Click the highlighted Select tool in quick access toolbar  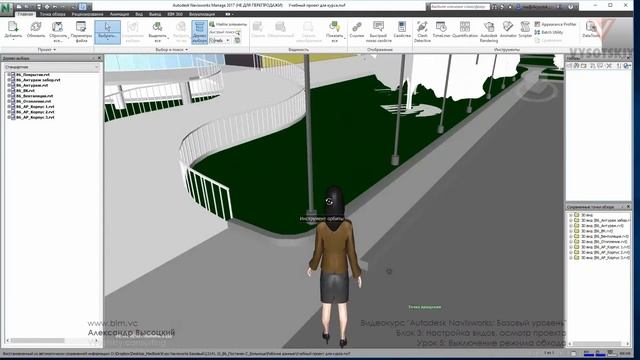pos(83,7)
